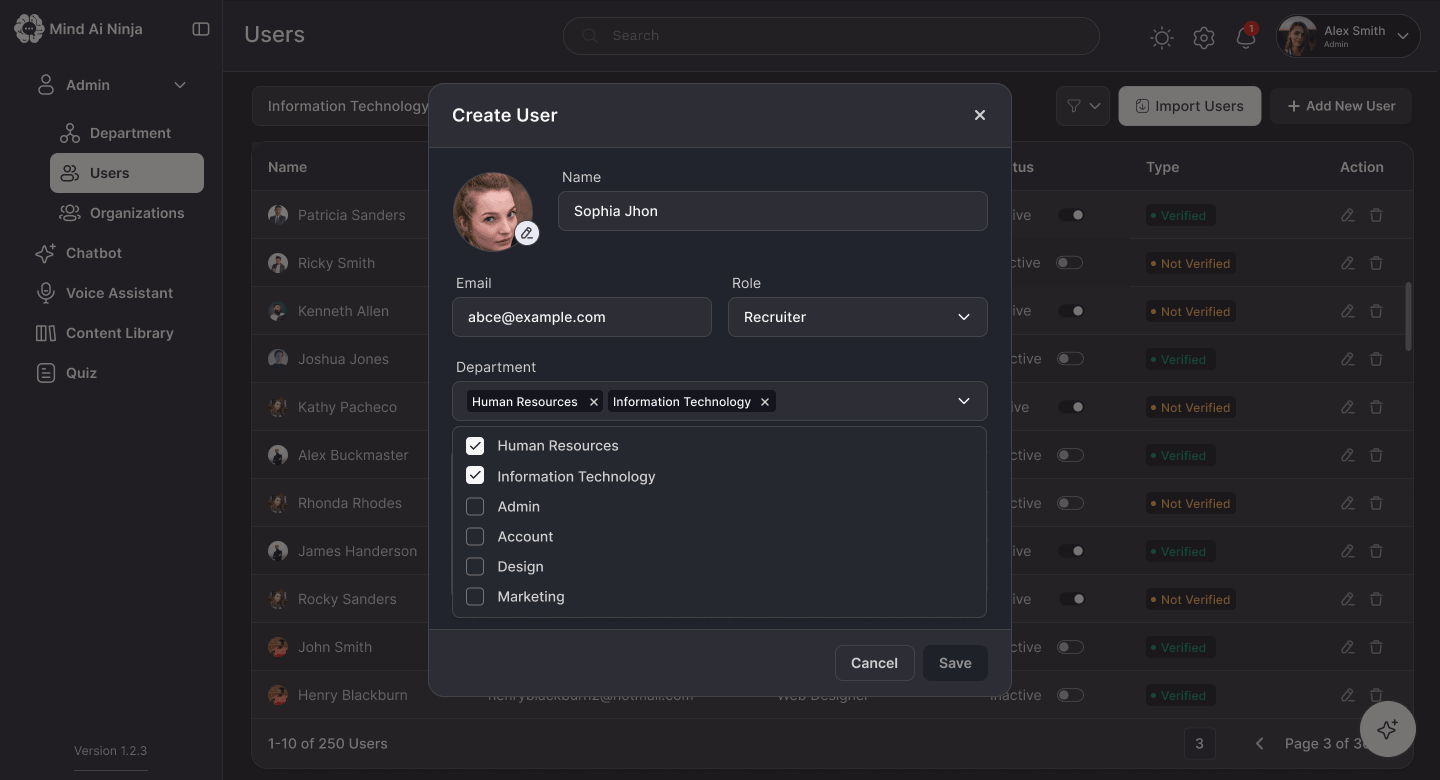The width and height of the screenshot is (1440, 780).
Task: Remove Information Technology tag from Department
Action: tap(765, 402)
